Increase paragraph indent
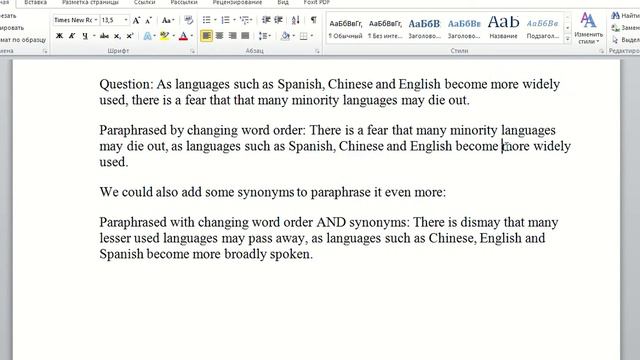The image size is (640, 360). [279, 20]
